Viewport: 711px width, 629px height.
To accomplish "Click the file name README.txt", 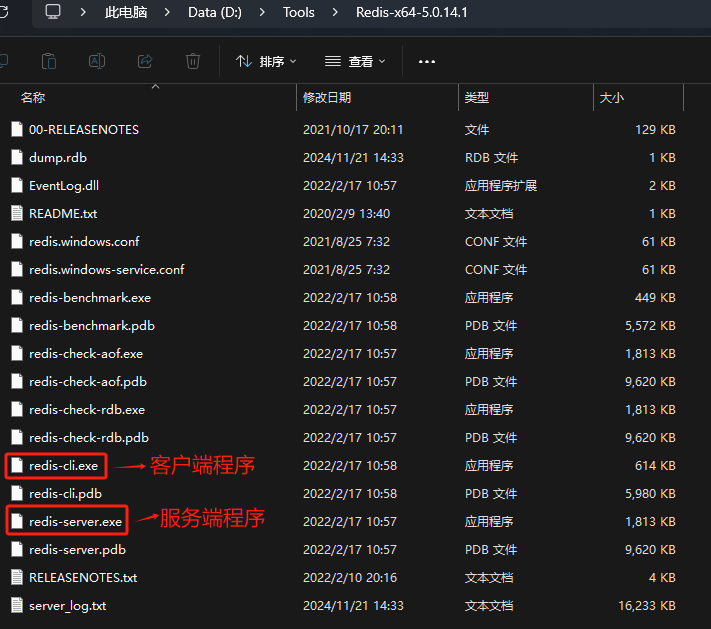I will pyautogui.click(x=63, y=214).
